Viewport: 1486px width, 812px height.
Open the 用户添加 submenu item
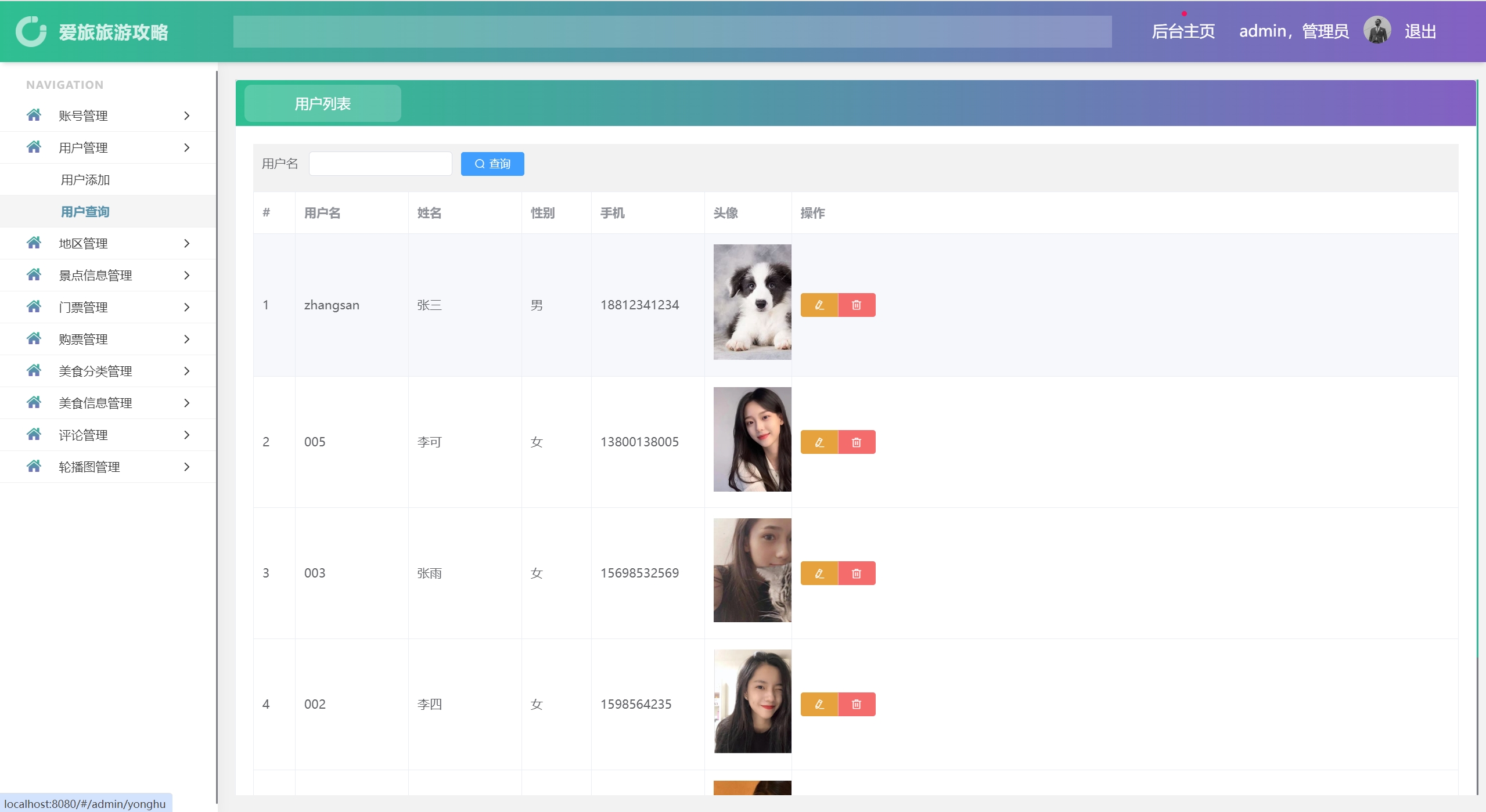(x=85, y=180)
